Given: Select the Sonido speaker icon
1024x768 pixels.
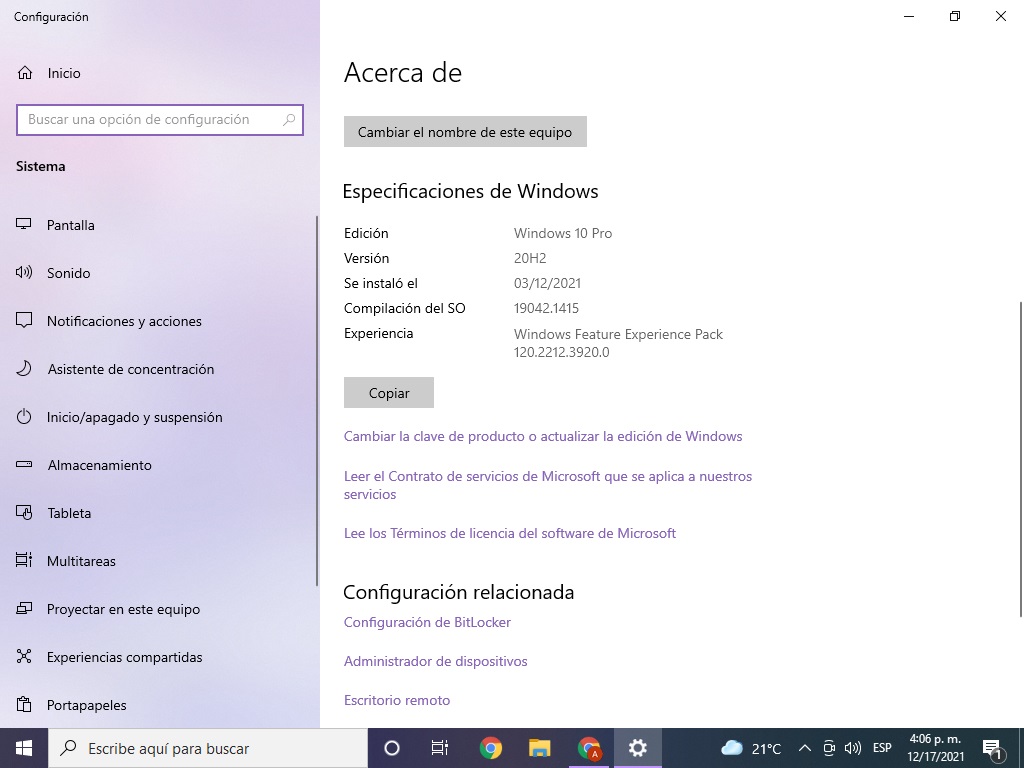Looking at the screenshot, I should tap(24, 273).
